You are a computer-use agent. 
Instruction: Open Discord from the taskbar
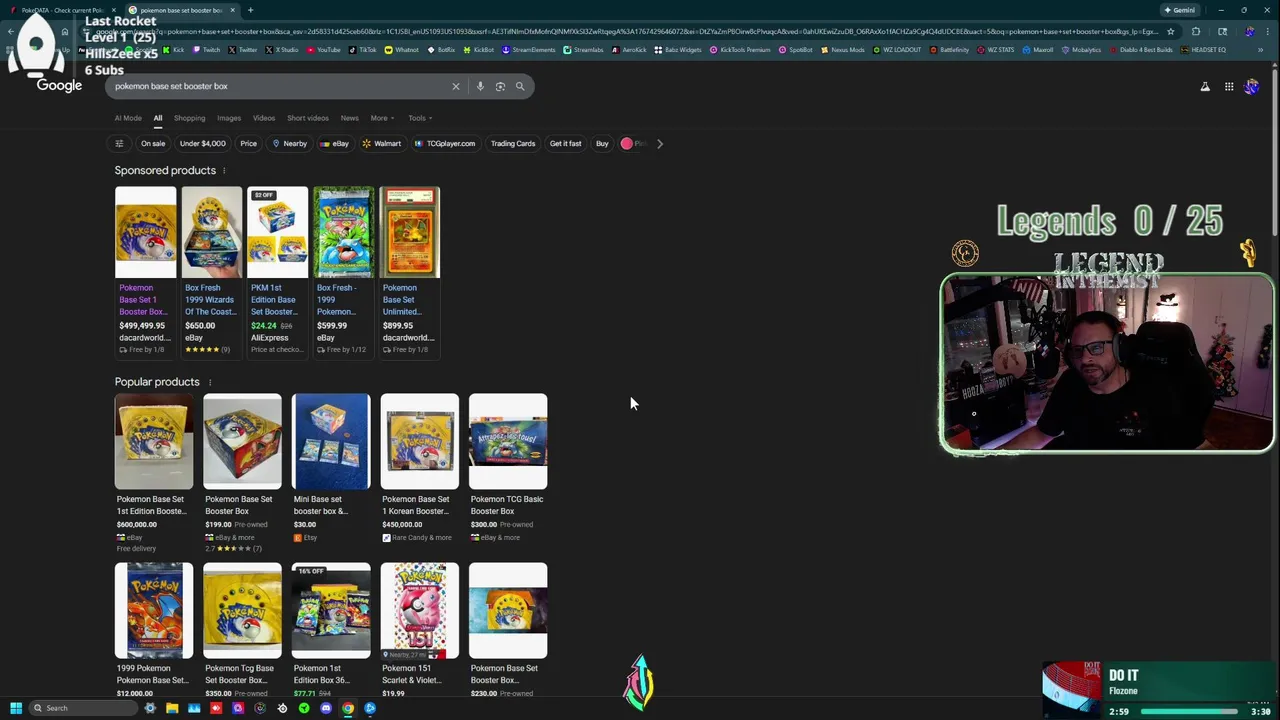click(326, 708)
